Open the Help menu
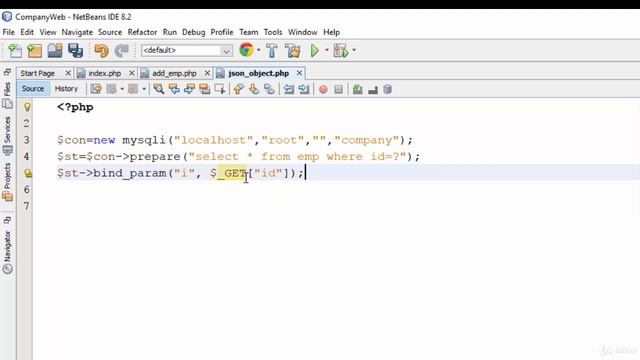640x360 pixels. pos(331,32)
